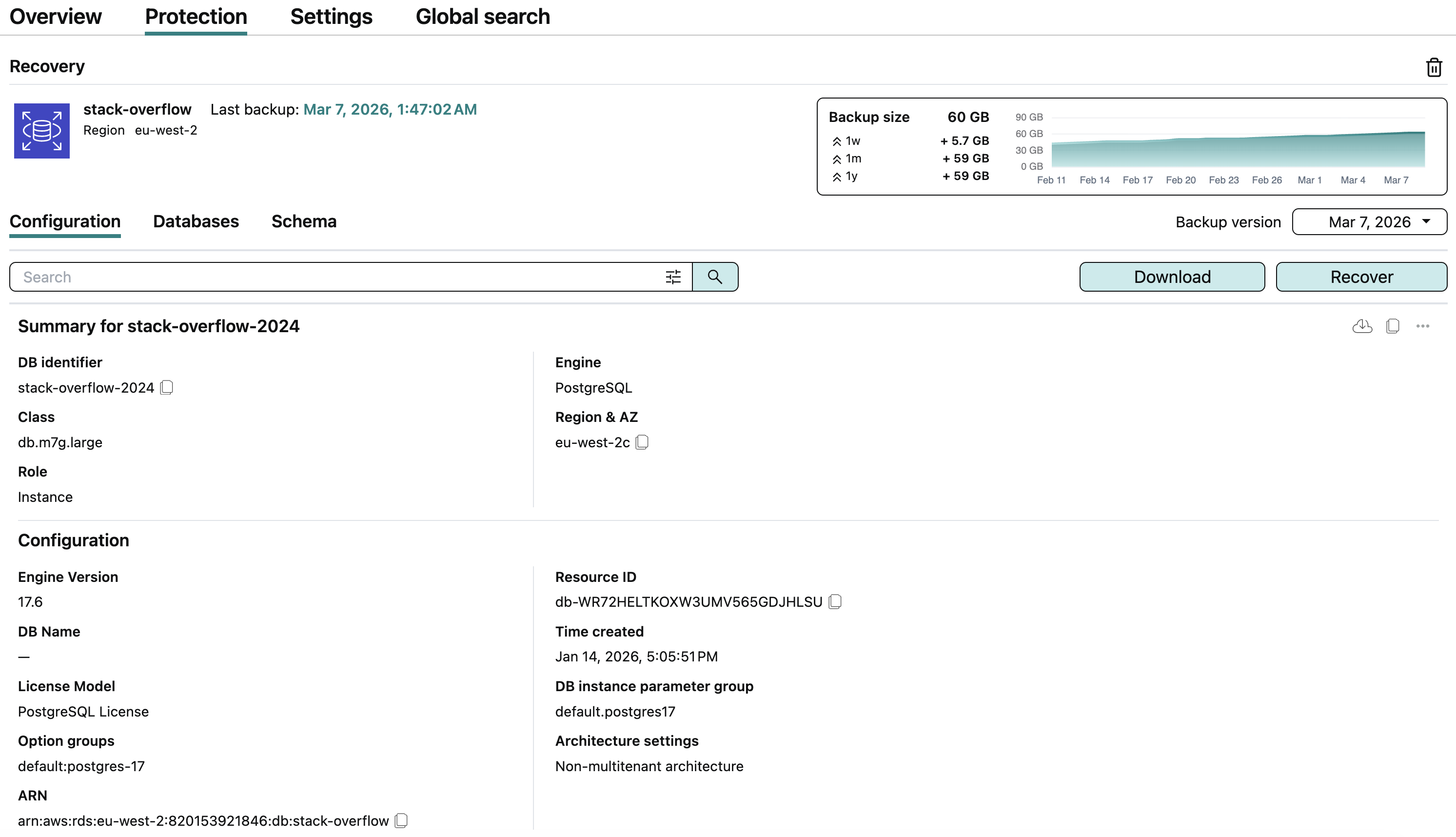Open the Backup version dropdown

tap(1369, 222)
